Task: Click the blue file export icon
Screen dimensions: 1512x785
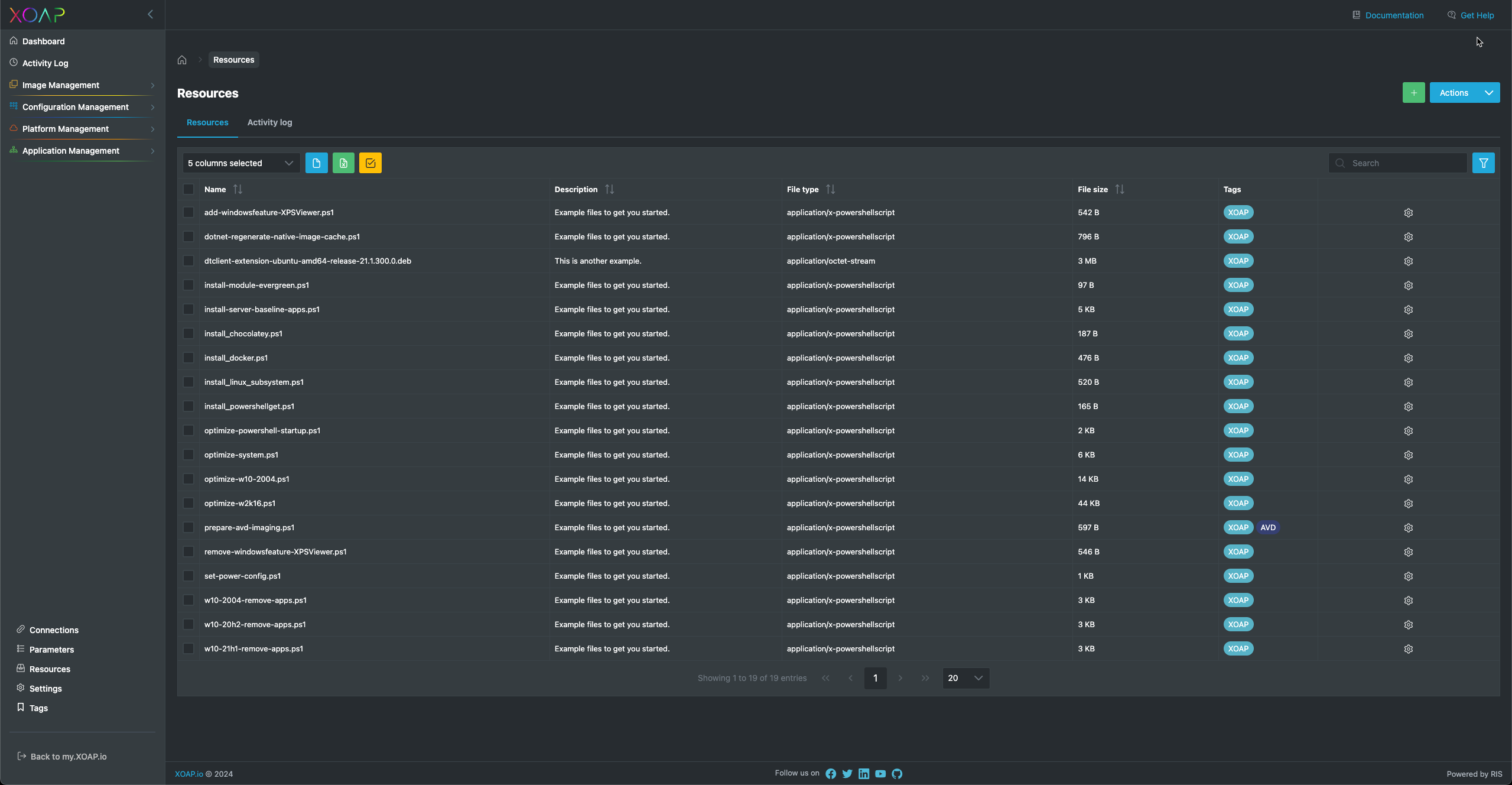Action: 316,163
